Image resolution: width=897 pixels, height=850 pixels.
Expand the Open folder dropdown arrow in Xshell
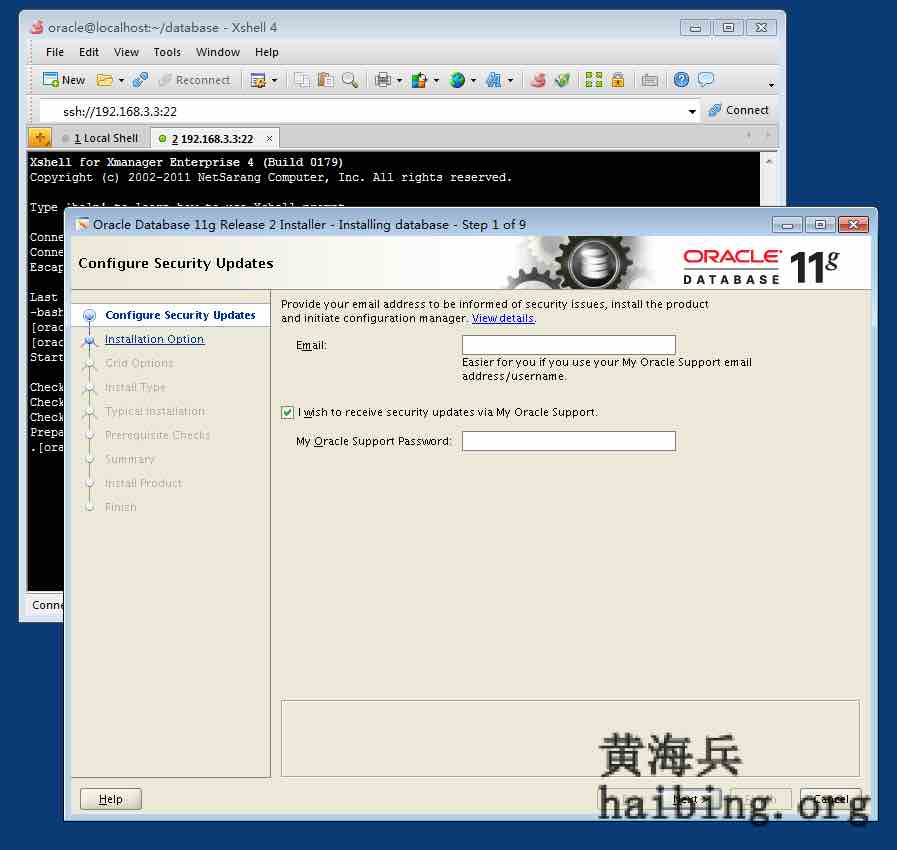pos(121,81)
